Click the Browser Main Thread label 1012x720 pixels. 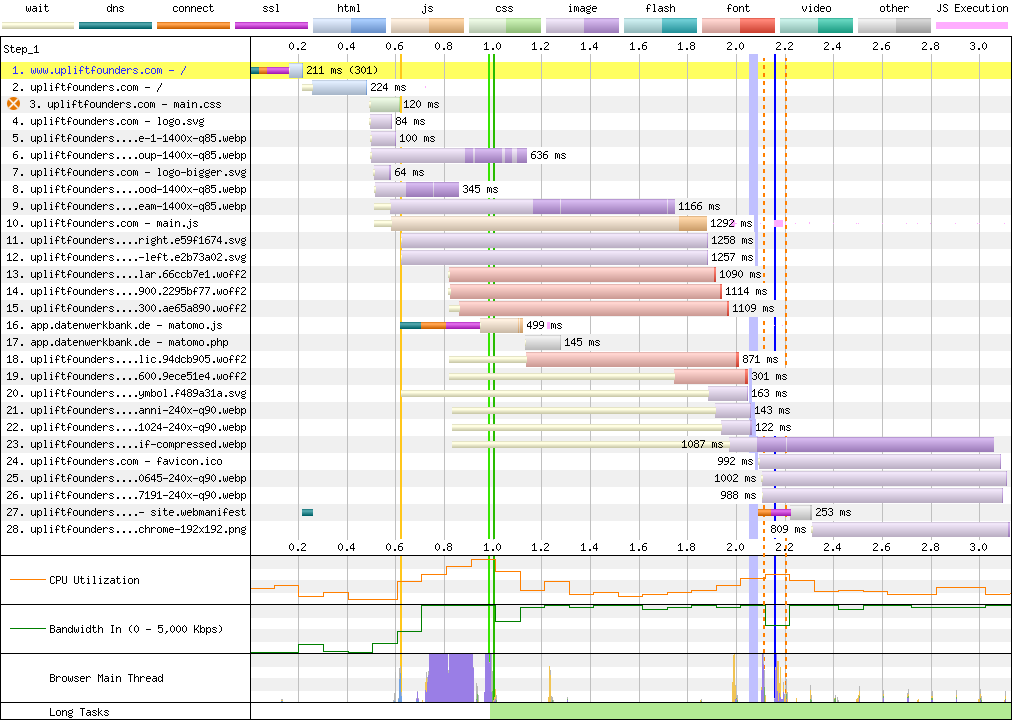(x=106, y=678)
